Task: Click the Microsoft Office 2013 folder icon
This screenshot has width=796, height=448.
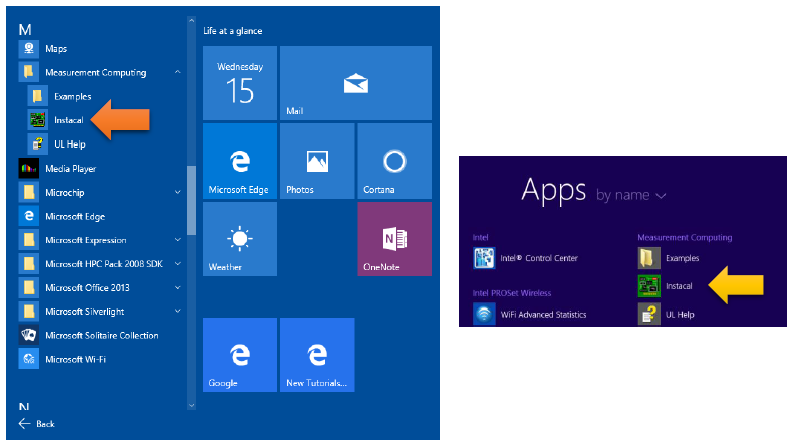Action: pos(28,287)
